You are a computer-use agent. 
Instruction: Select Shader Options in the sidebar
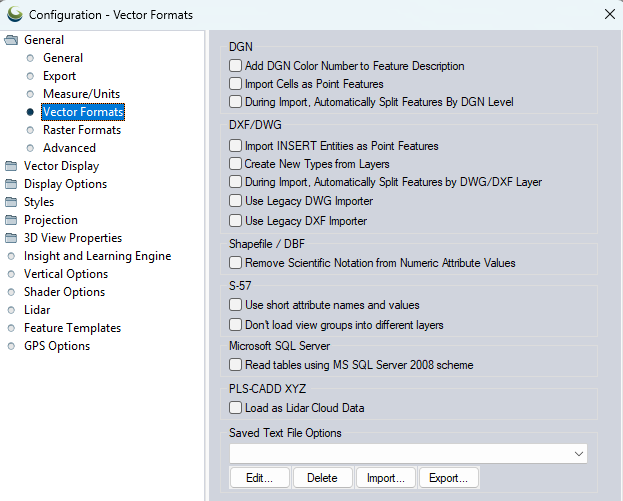point(64,292)
